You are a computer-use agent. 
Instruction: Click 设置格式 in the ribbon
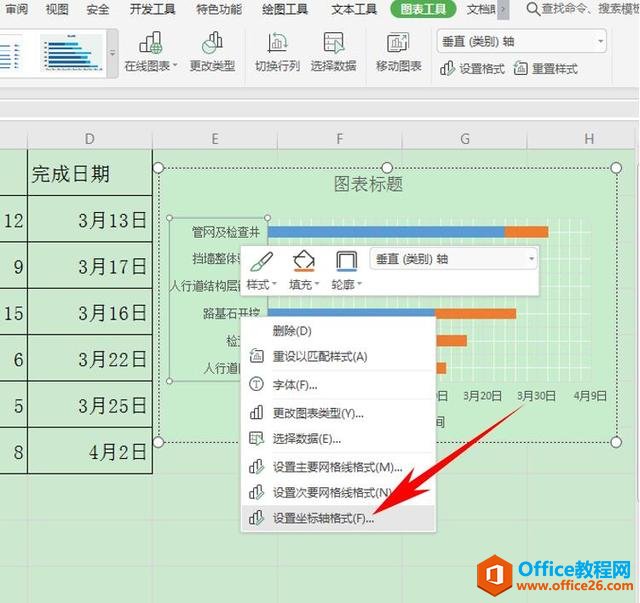[472, 69]
